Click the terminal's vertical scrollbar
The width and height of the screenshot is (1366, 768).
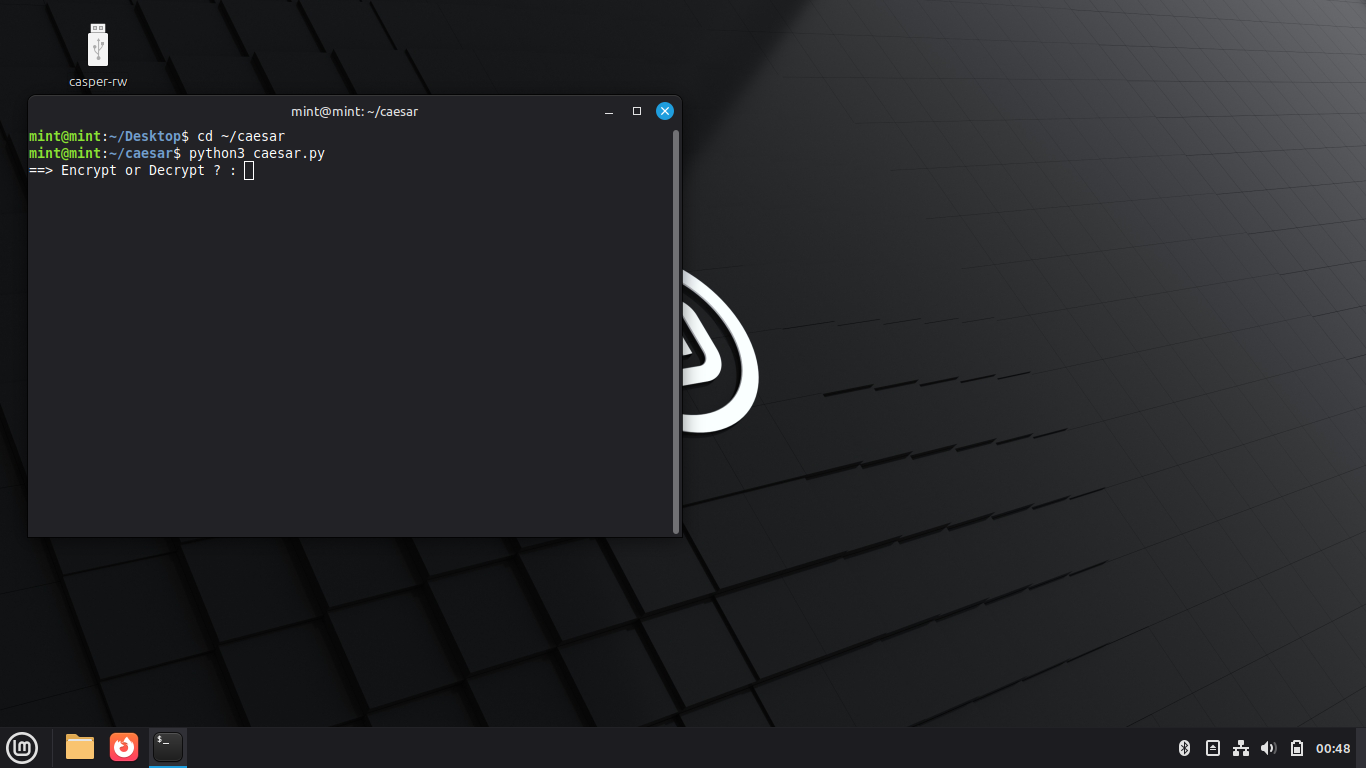point(676,330)
